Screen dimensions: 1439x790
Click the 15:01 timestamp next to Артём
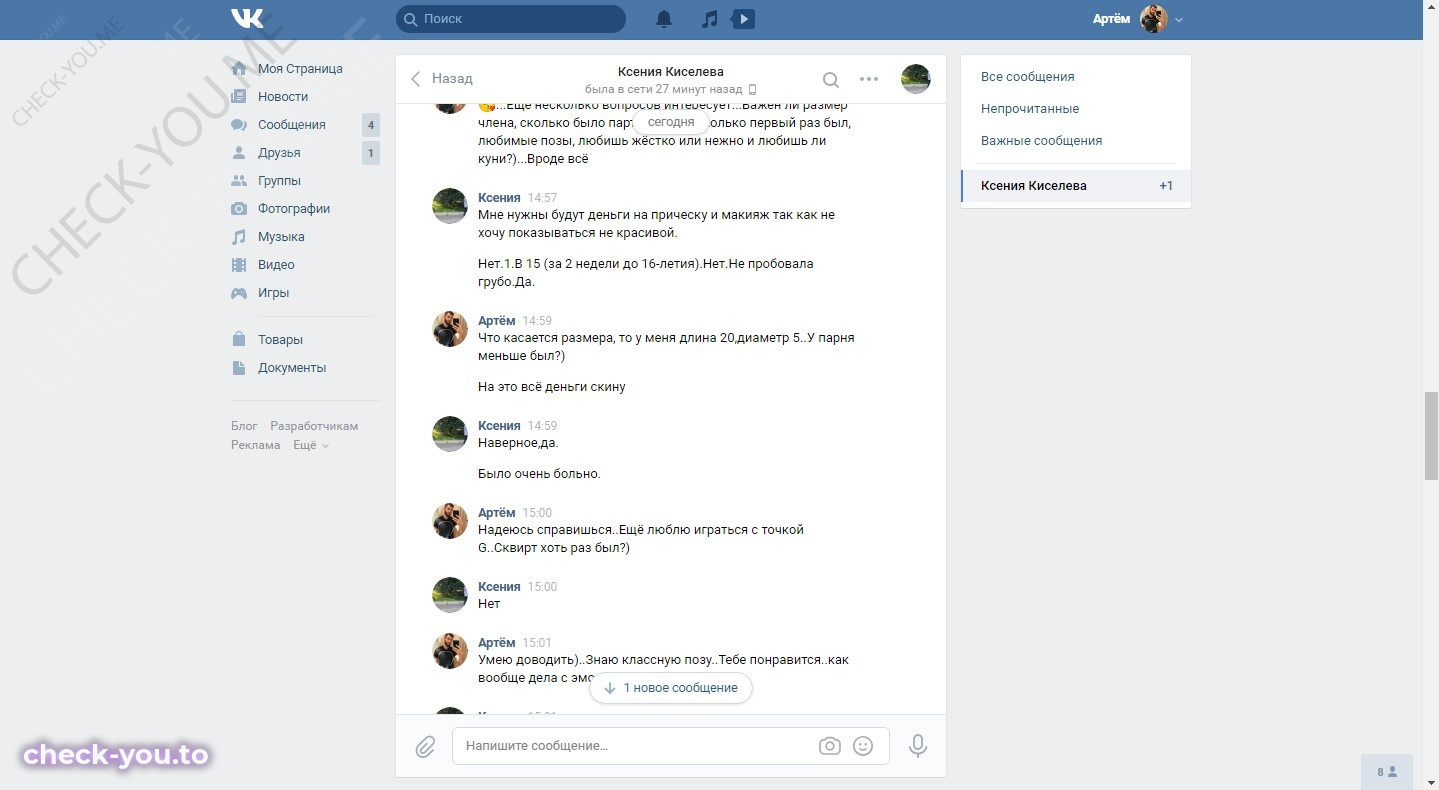point(537,643)
